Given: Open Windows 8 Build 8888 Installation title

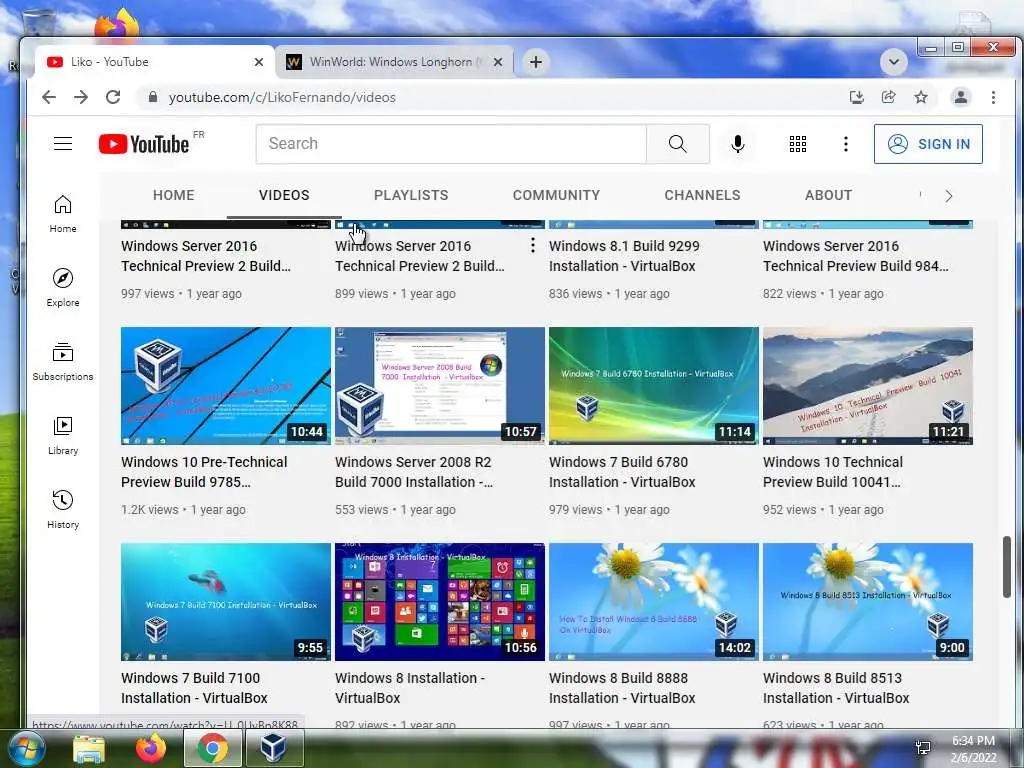Looking at the screenshot, I should point(622,688).
